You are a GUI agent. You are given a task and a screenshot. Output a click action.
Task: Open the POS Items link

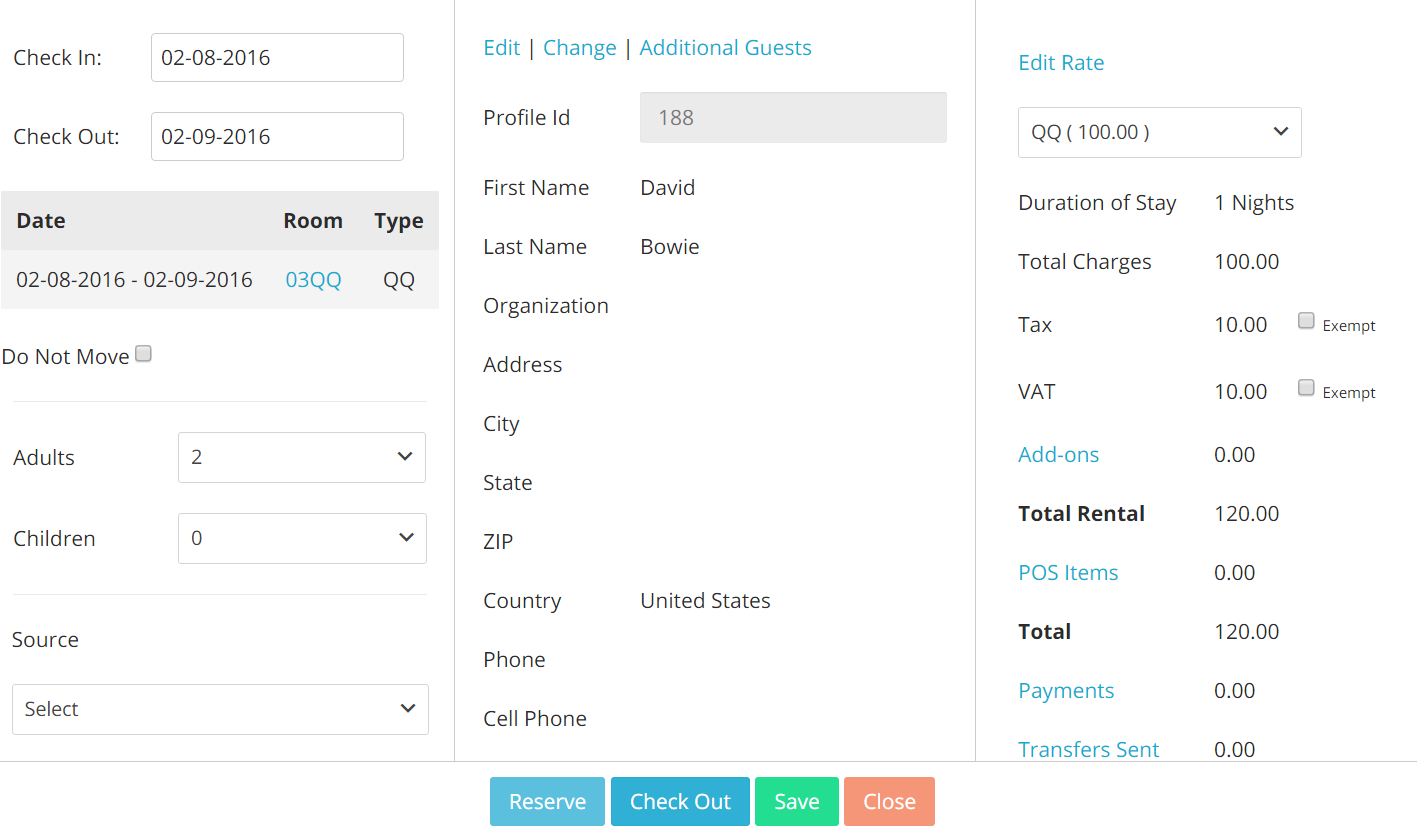[x=1068, y=573]
